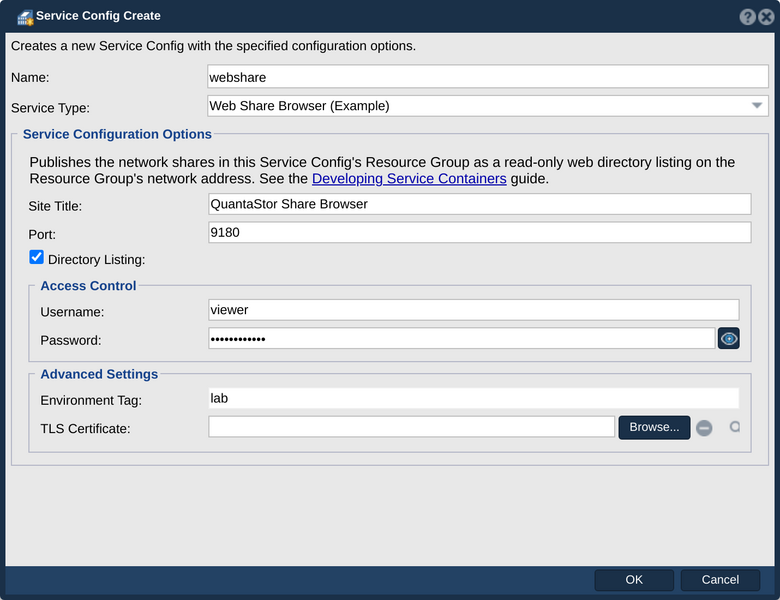The image size is (780, 600).
Task: Click the 'Service Config Create' title text
Action: click(x=98, y=16)
